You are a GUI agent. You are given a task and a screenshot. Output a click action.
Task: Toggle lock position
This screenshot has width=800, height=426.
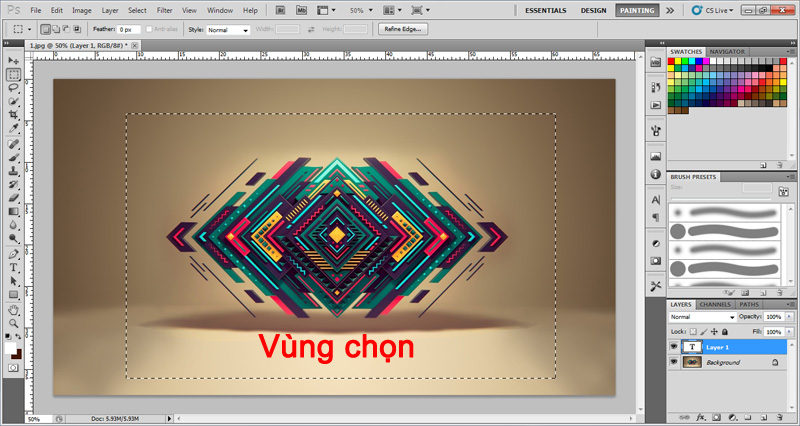714,332
